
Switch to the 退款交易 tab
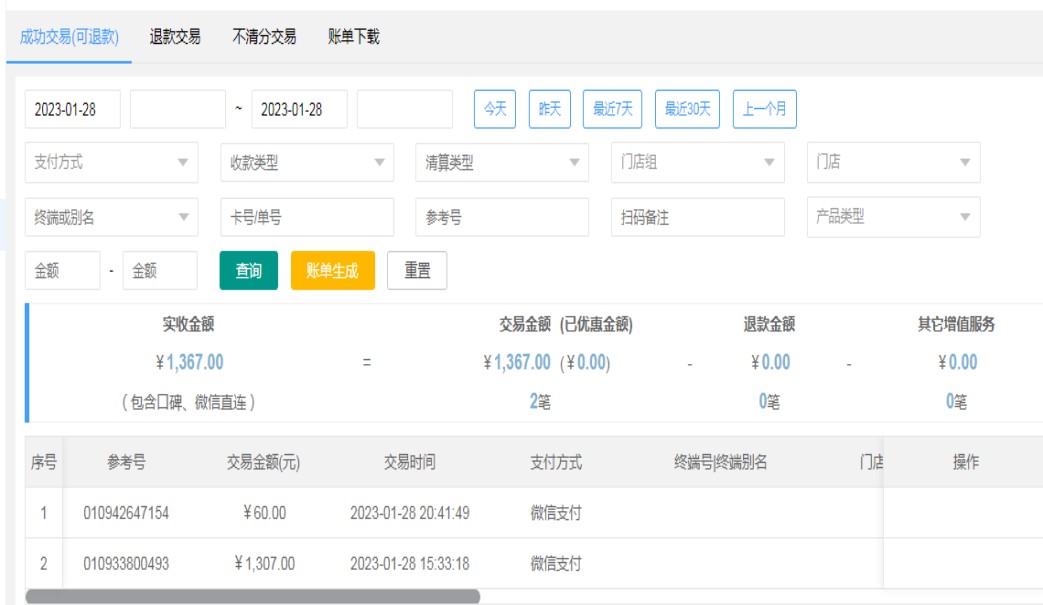tap(175, 37)
